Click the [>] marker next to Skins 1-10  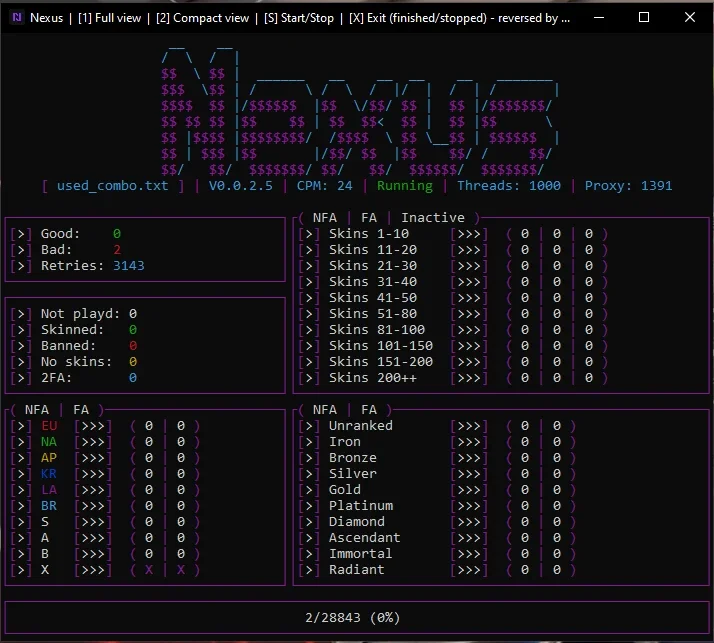[309, 234]
